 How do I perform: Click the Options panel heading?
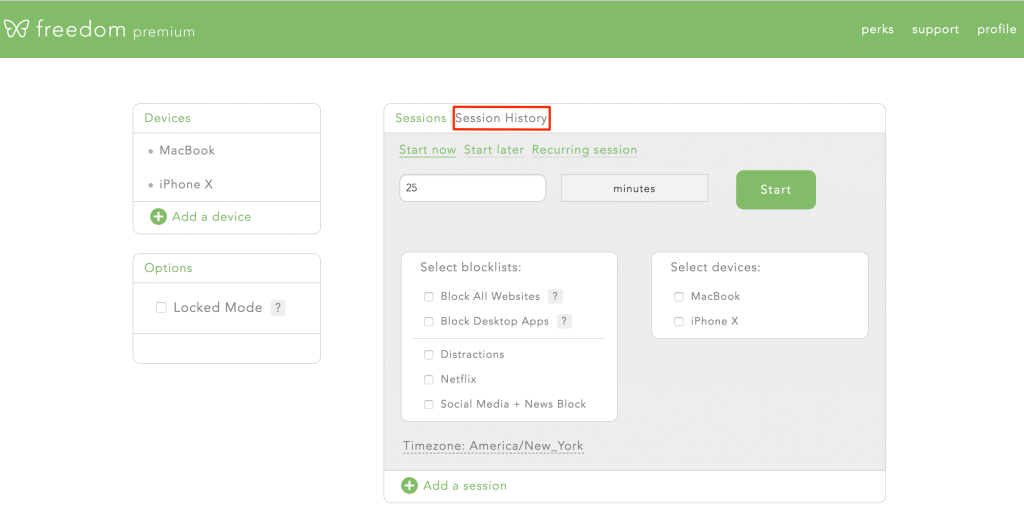(168, 268)
